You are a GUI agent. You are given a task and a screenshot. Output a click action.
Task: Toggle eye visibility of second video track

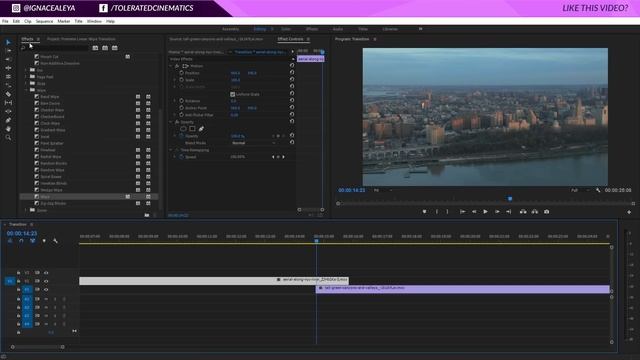point(46,281)
